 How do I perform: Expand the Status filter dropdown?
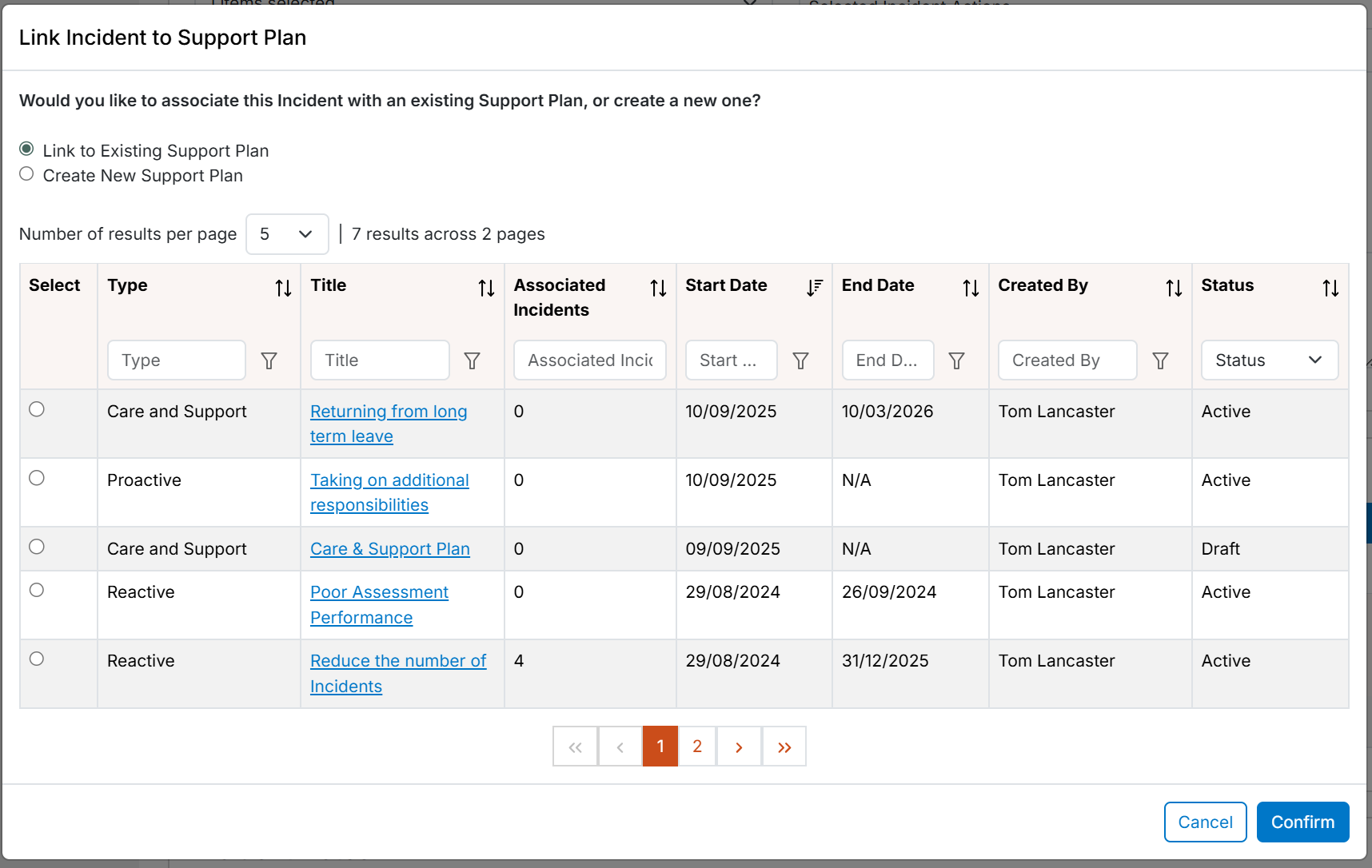1270,360
